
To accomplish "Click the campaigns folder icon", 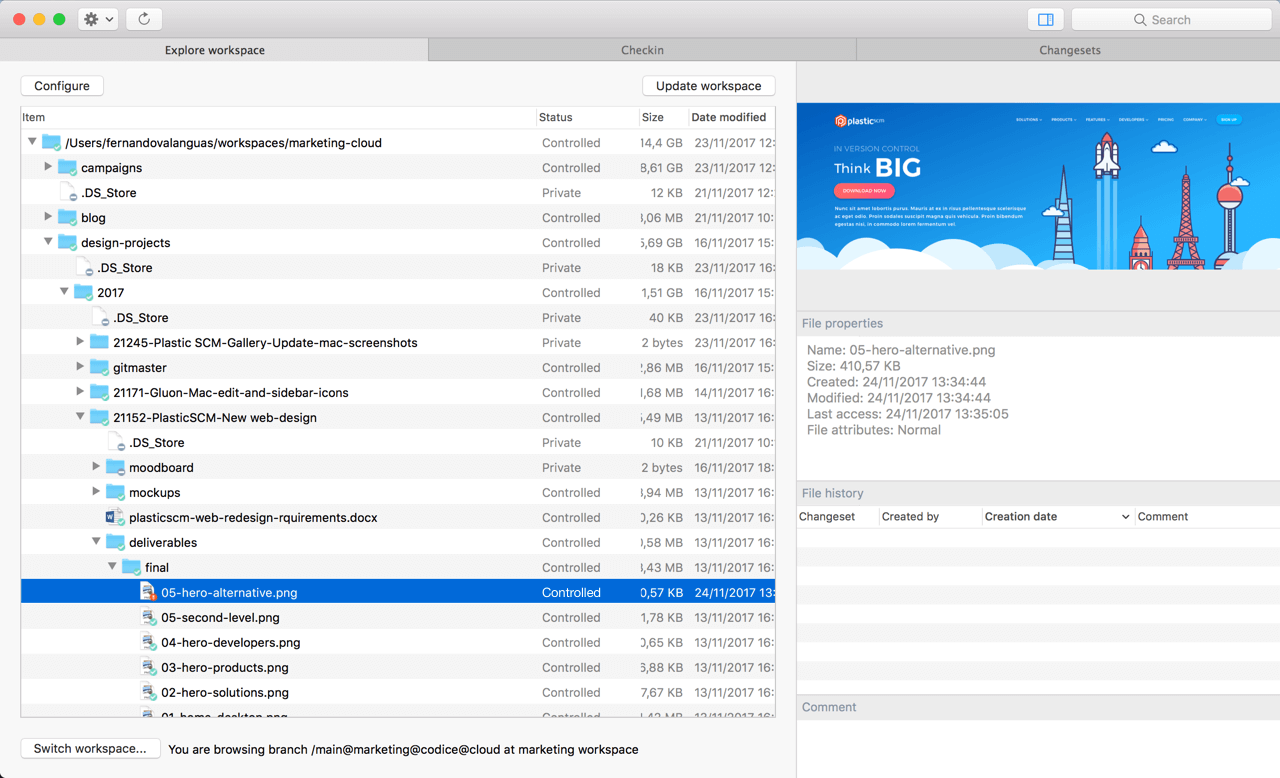I will coord(67,167).
